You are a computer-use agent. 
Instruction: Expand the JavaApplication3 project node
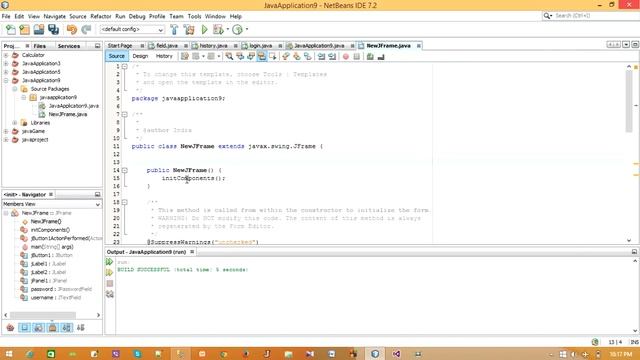(x=6, y=64)
